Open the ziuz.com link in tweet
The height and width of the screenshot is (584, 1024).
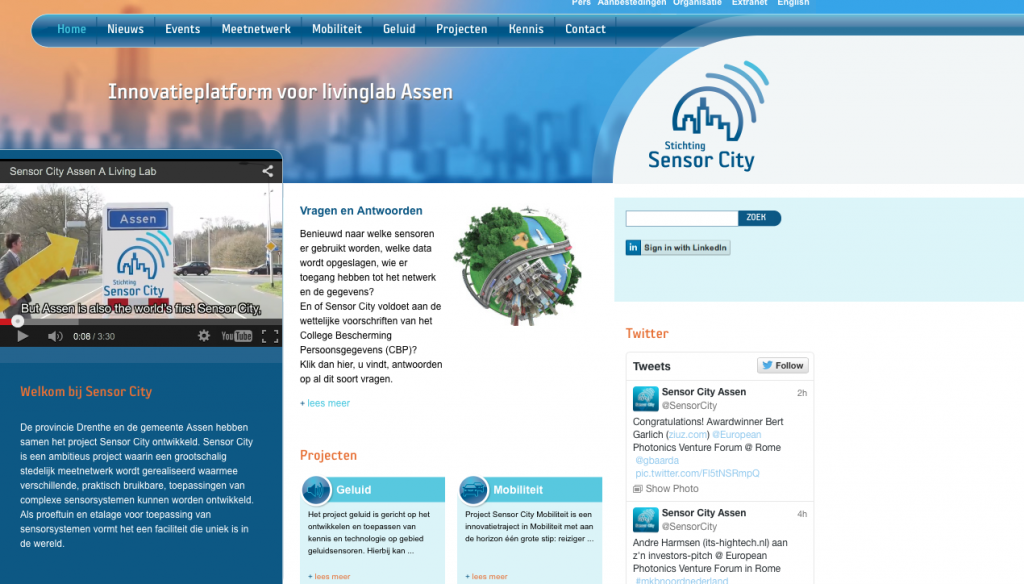(x=688, y=434)
